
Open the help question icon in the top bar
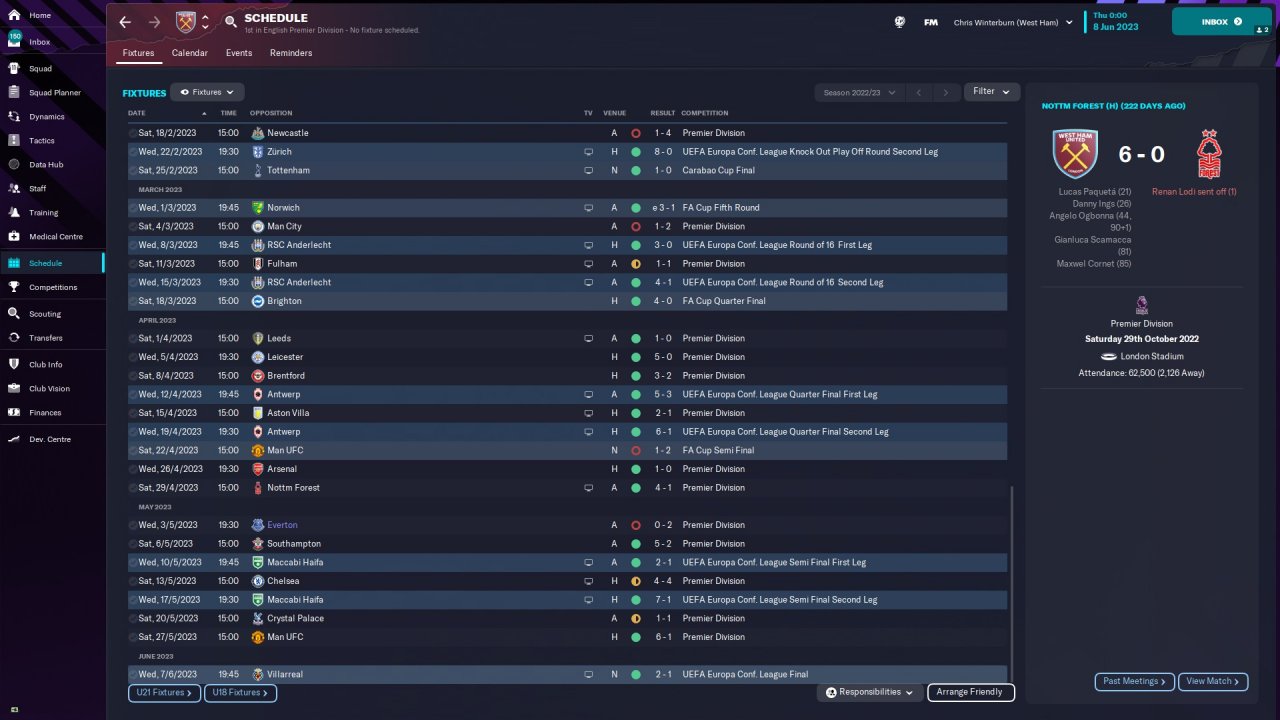click(x=900, y=22)
